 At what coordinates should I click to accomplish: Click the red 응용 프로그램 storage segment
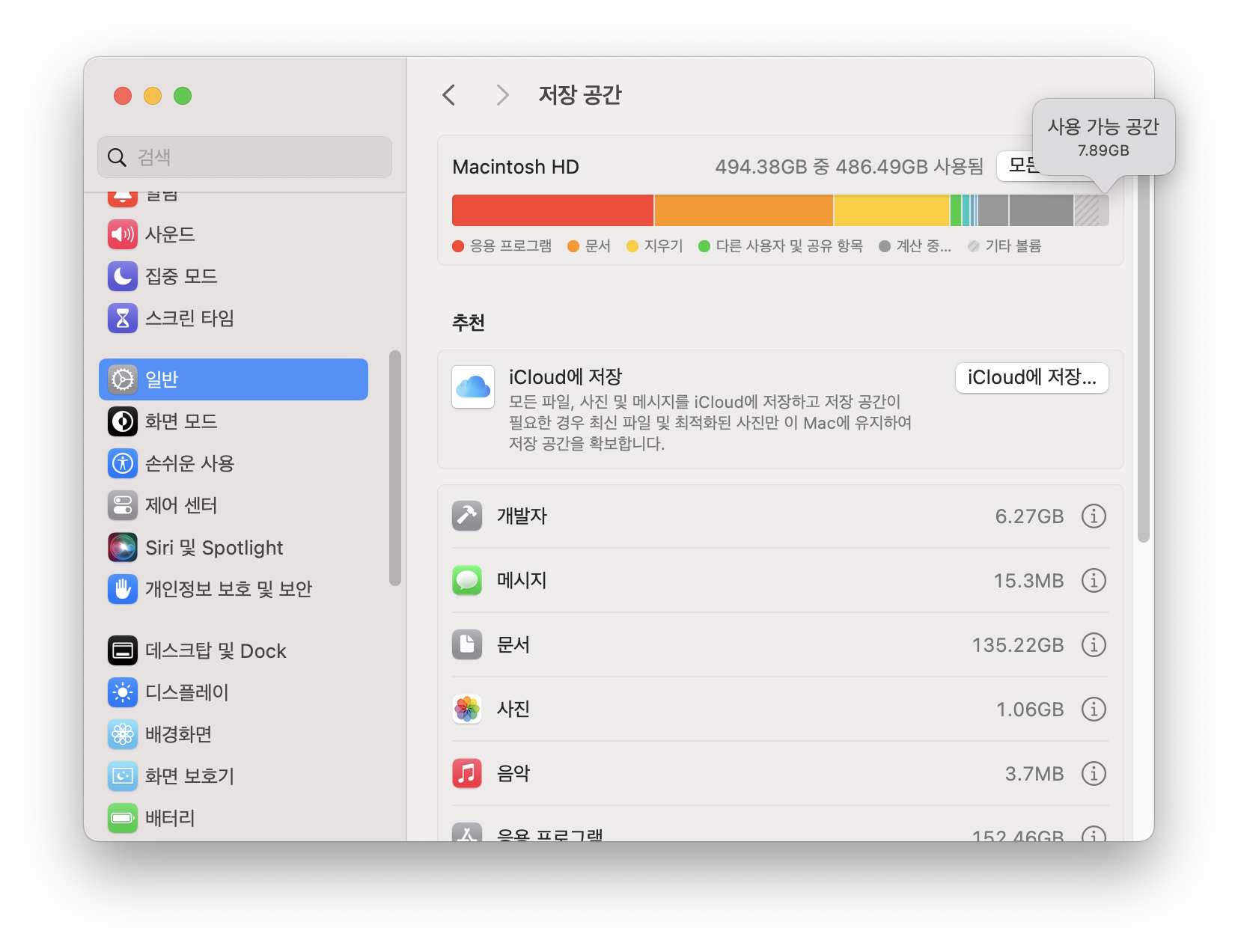tap(552, 210)
